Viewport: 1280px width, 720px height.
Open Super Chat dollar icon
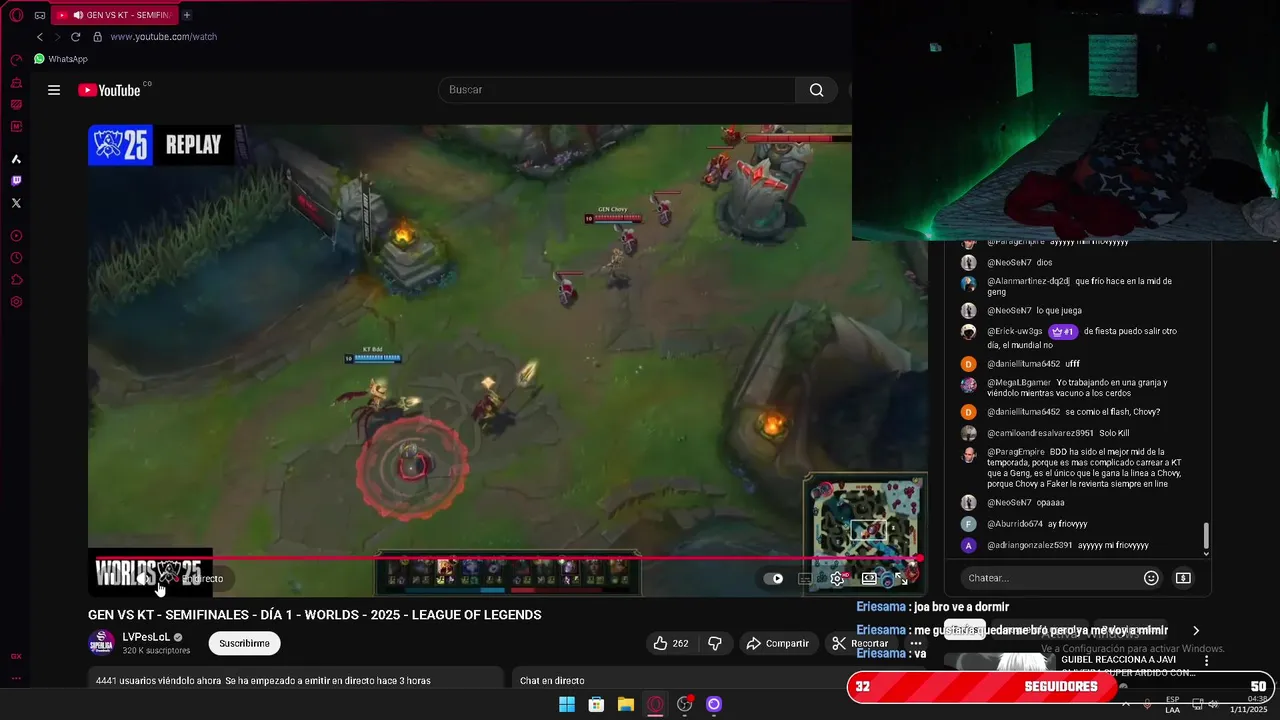point(1183,578)
